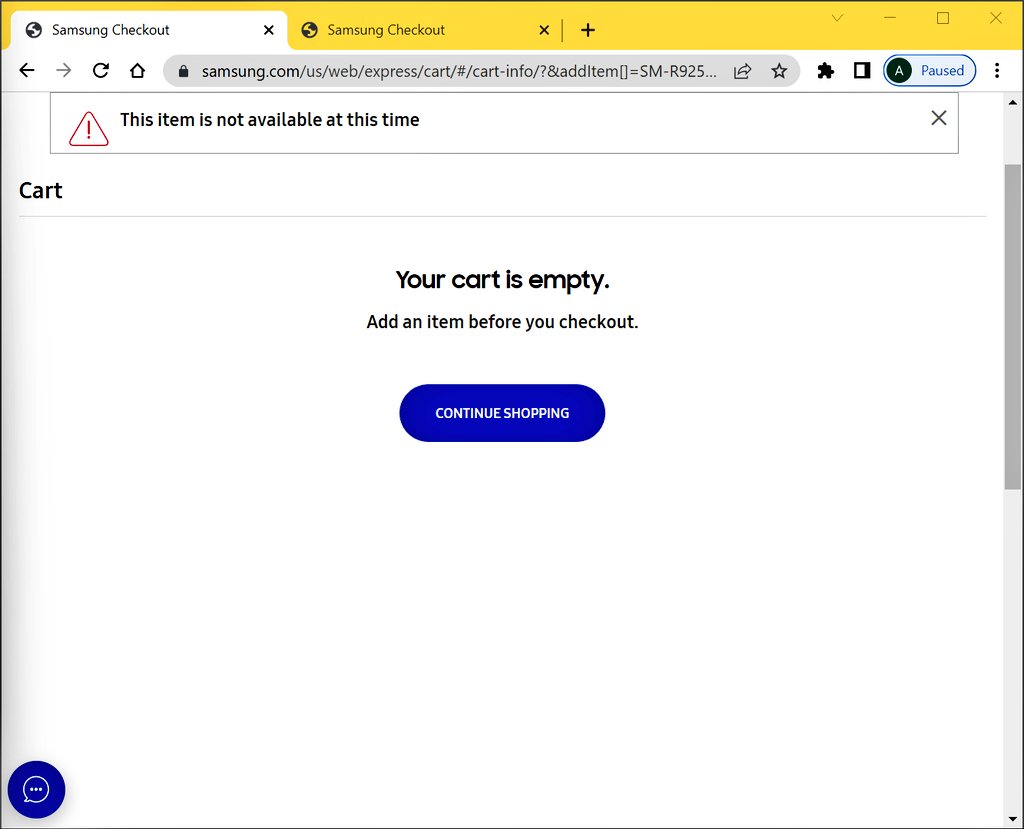Screen dimensions: 1024x829
Task: Go back to the previous page
Action: click(27, 71)
